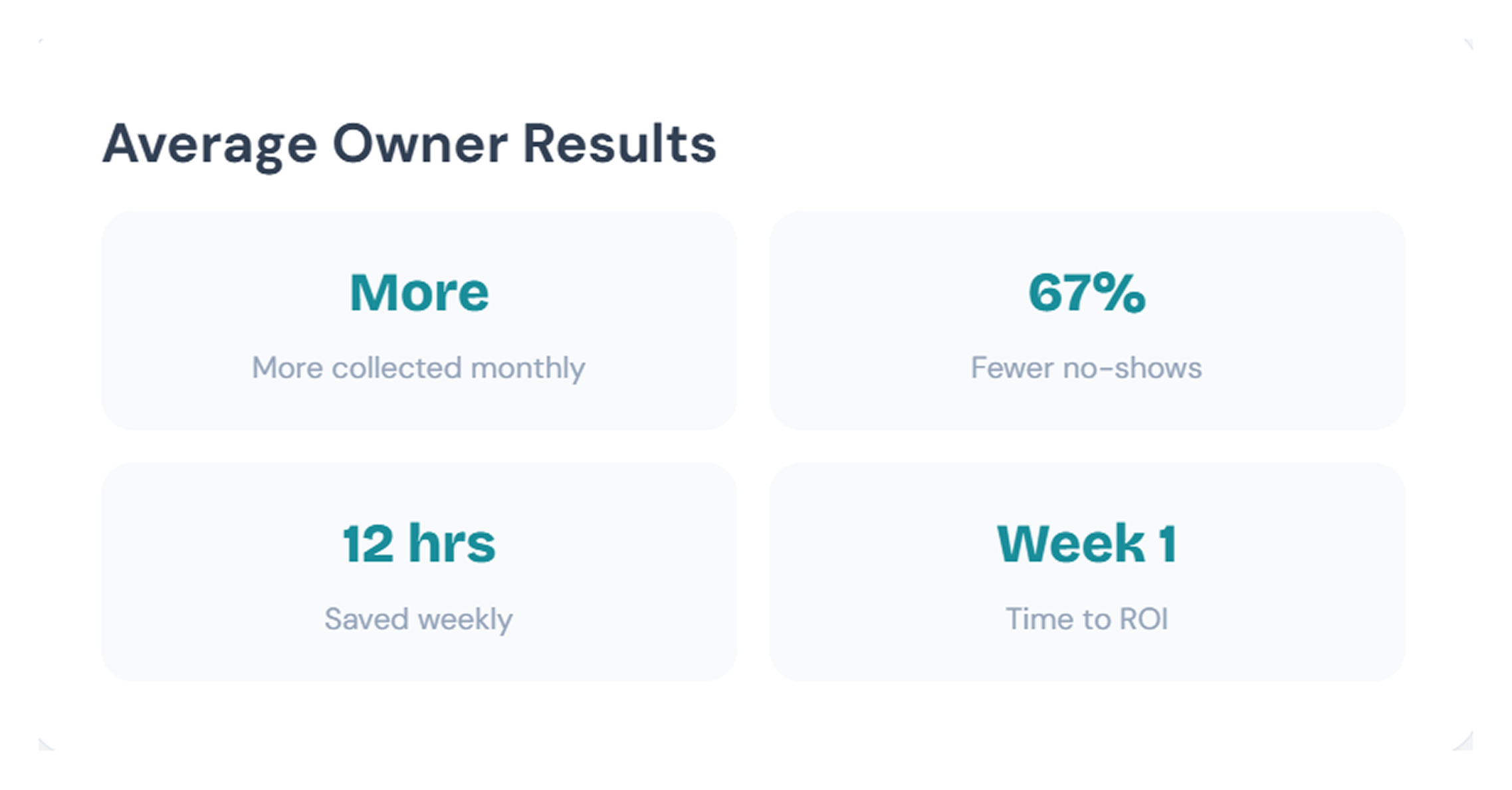Viewport: 1512px width, 790px height.
Task: Select the "Saved weekly" caption
Action: 419,619
